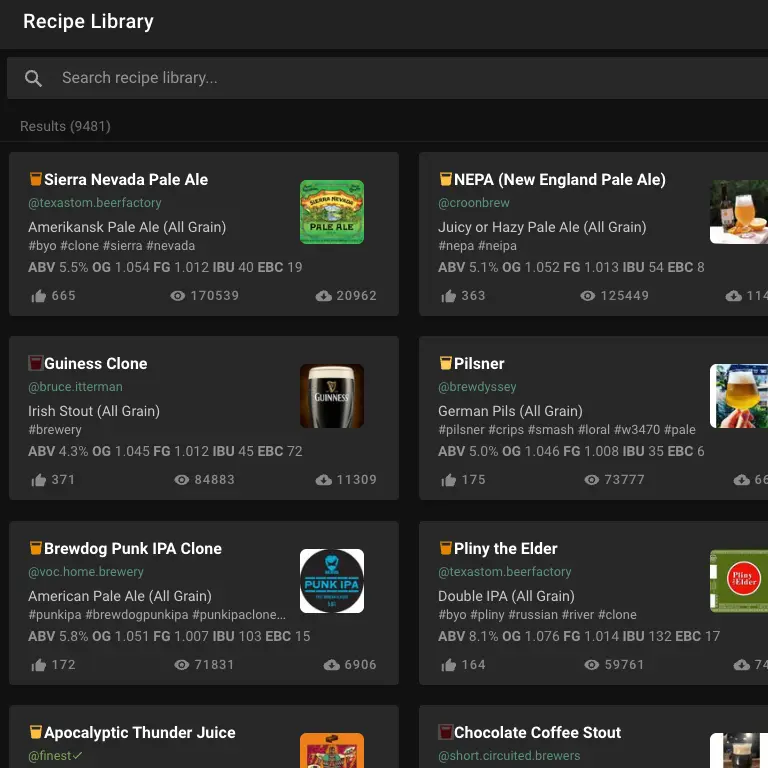Screen dimensions: 768x768
Task: Click the search magnifier icon
Action: (x=33, y=78)
